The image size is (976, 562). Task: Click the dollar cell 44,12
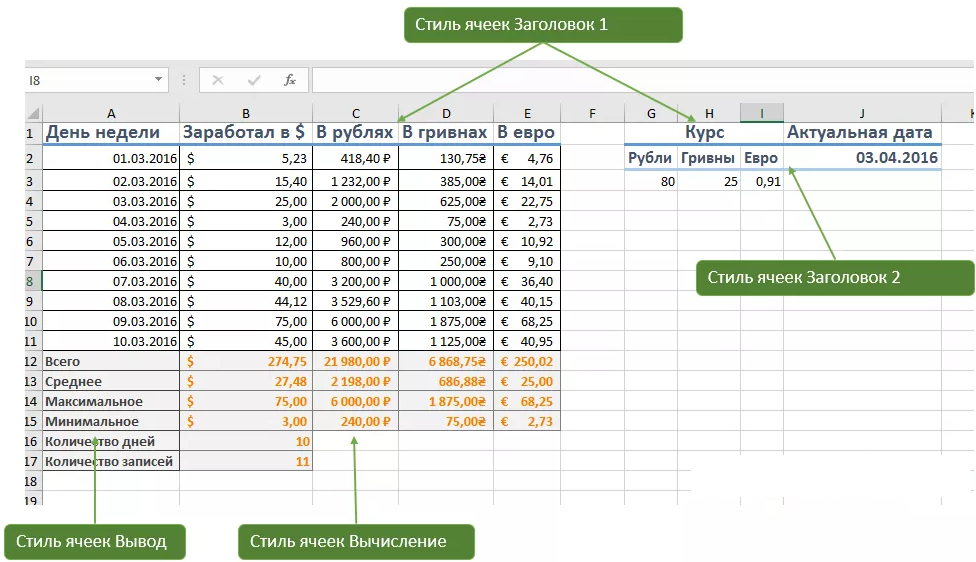[246, 301]
